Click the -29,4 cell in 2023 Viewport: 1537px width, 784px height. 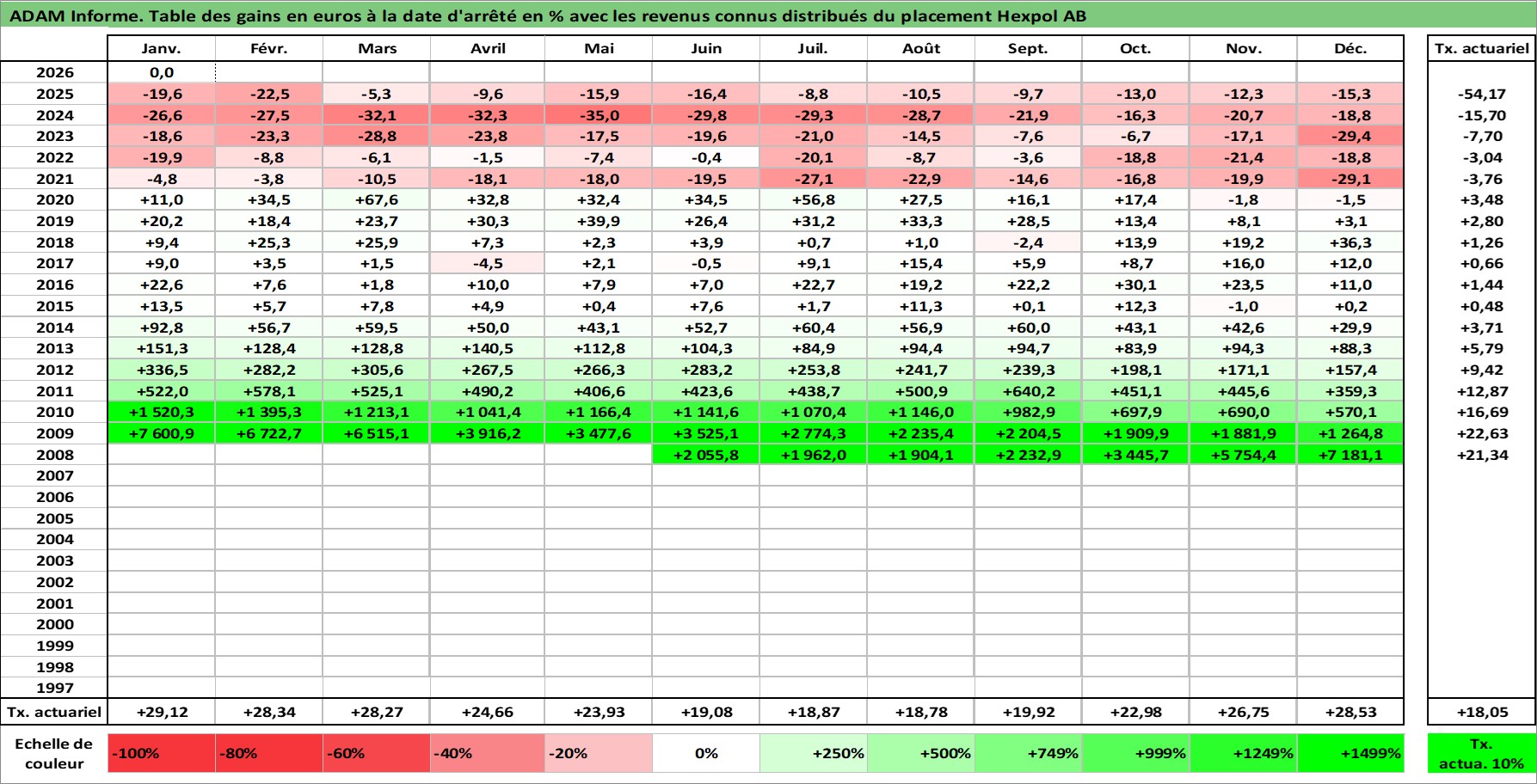pos(1350,136)
